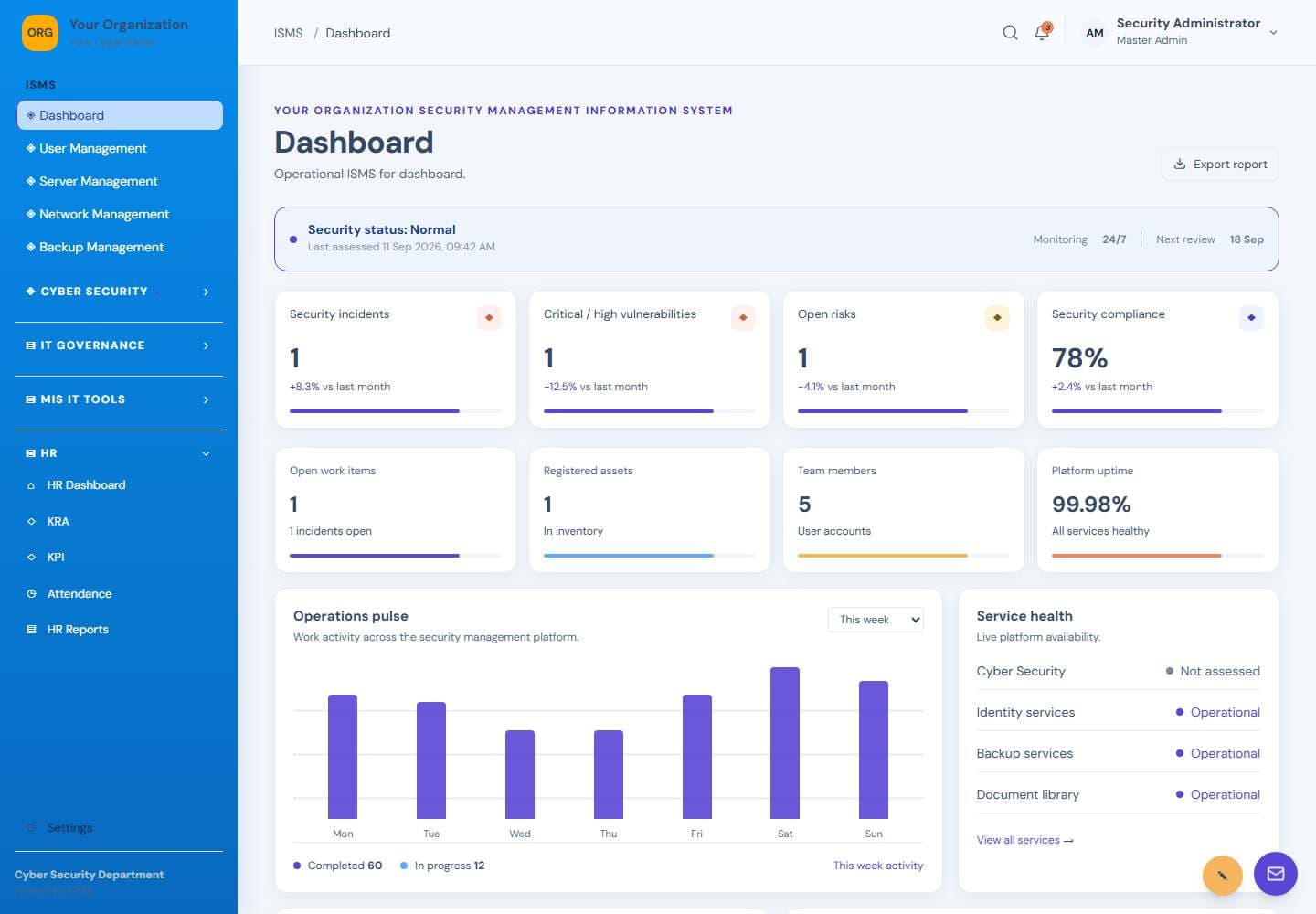Open Backup Management menu item
This screenshot has height=914, width=1316.
click(120, 247)
